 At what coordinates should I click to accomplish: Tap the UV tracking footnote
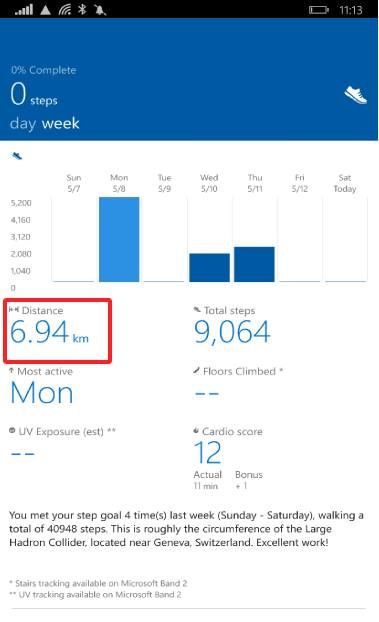95,594
